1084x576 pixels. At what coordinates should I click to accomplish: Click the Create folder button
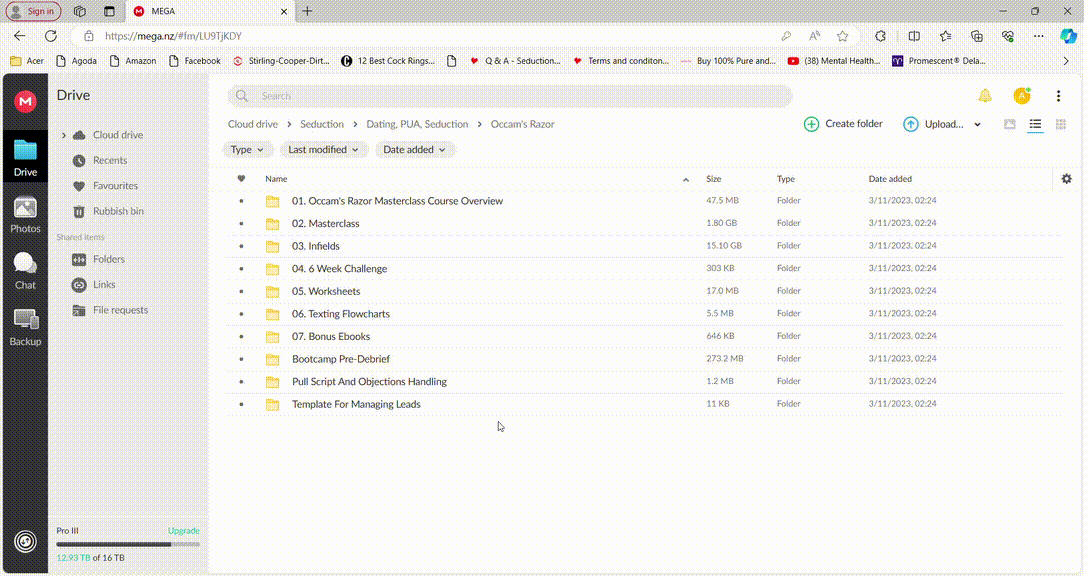point(843,124)
